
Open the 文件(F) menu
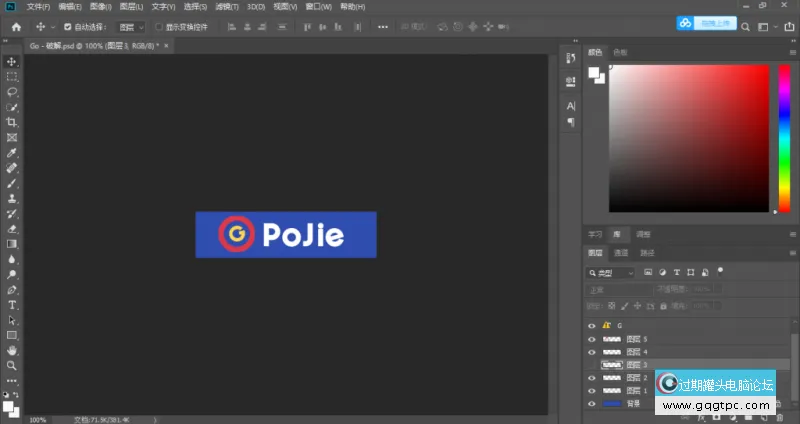[38, 7]
